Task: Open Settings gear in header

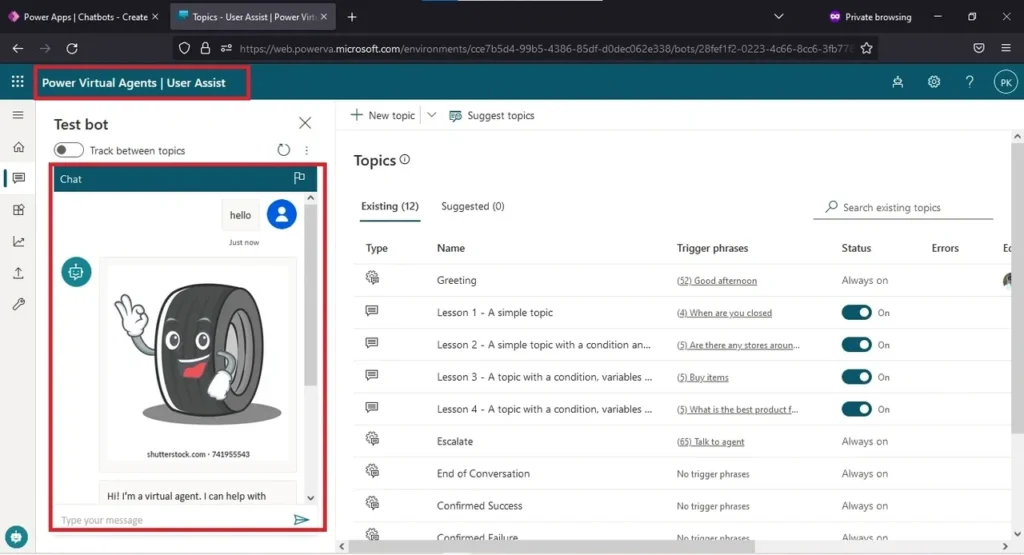Action: tap(934, 82)
